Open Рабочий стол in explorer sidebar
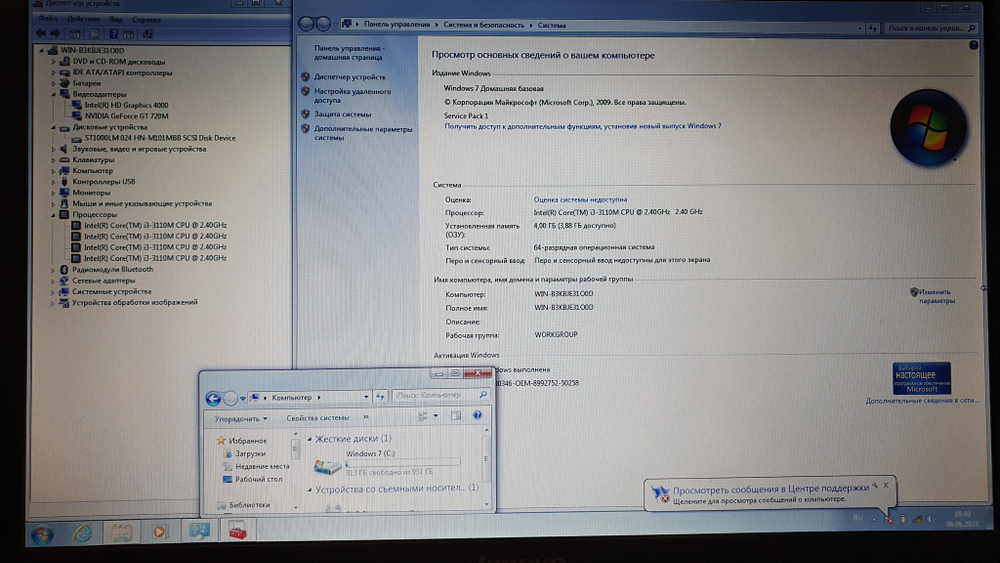1000x563 pixels. point(258,479)
